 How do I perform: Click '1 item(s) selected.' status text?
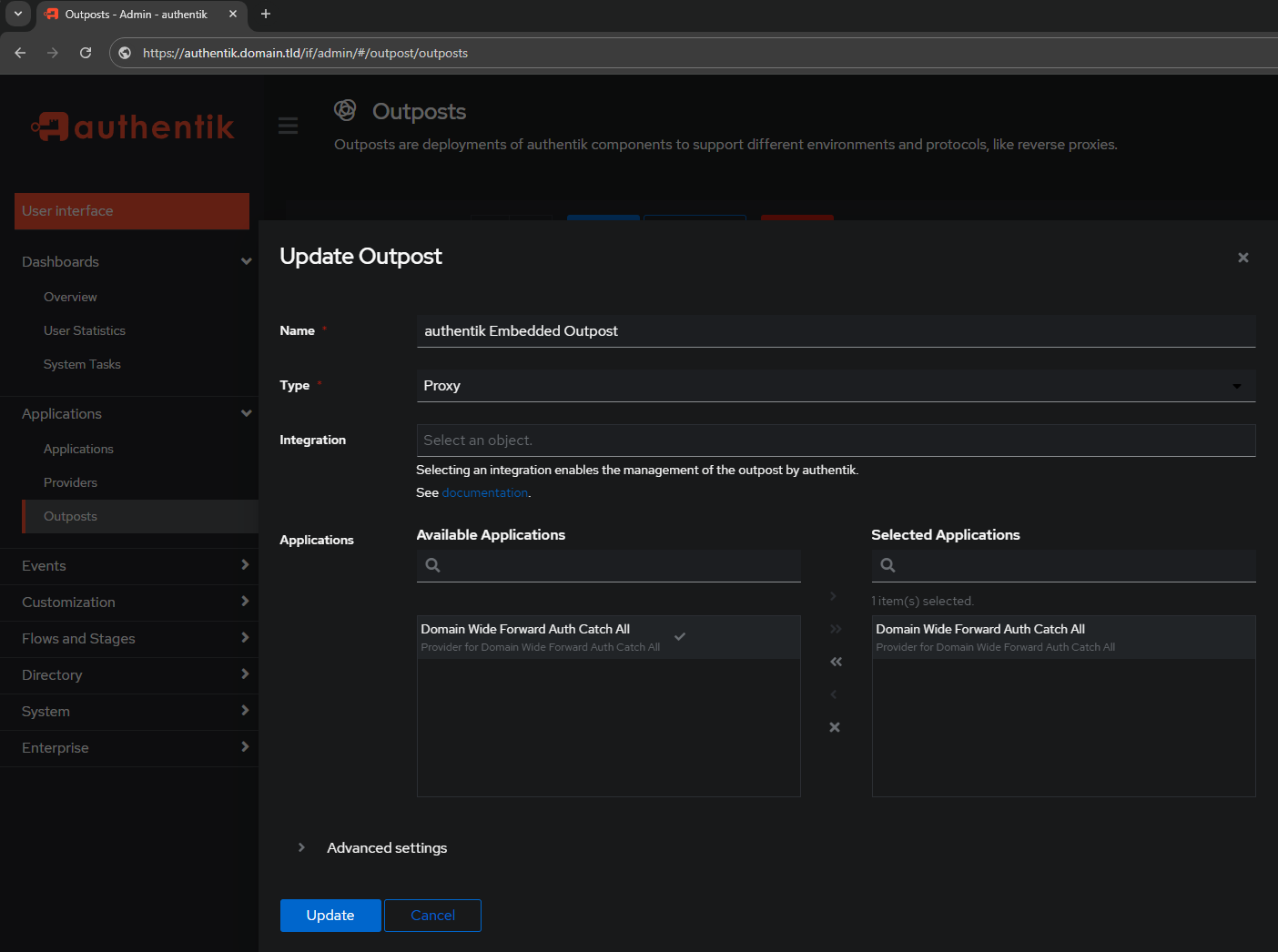[922, 601]
